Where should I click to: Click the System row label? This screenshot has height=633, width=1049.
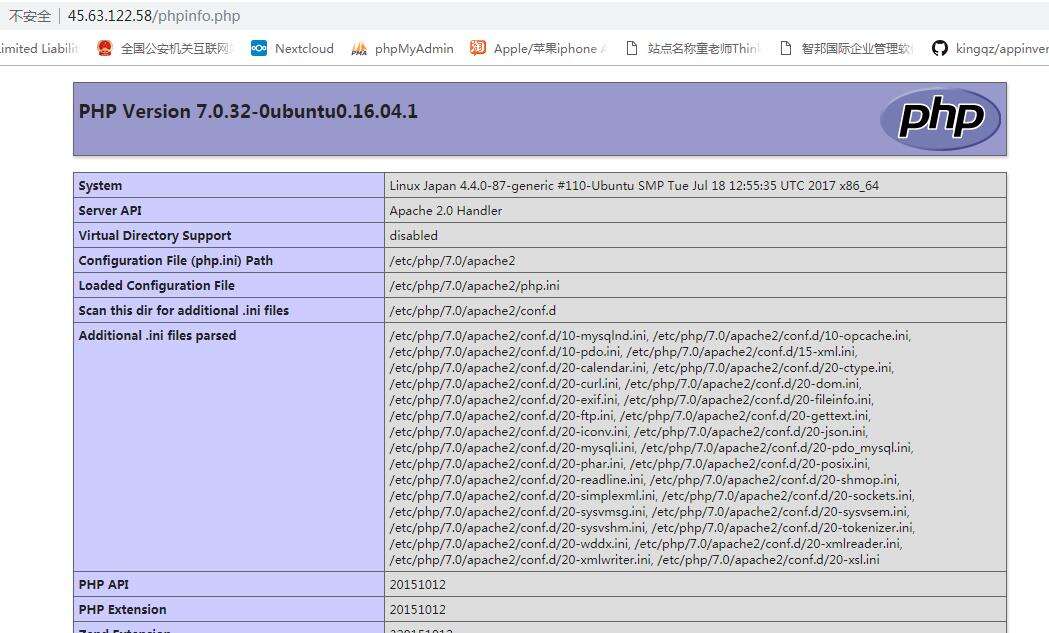[x=100, y=186]
